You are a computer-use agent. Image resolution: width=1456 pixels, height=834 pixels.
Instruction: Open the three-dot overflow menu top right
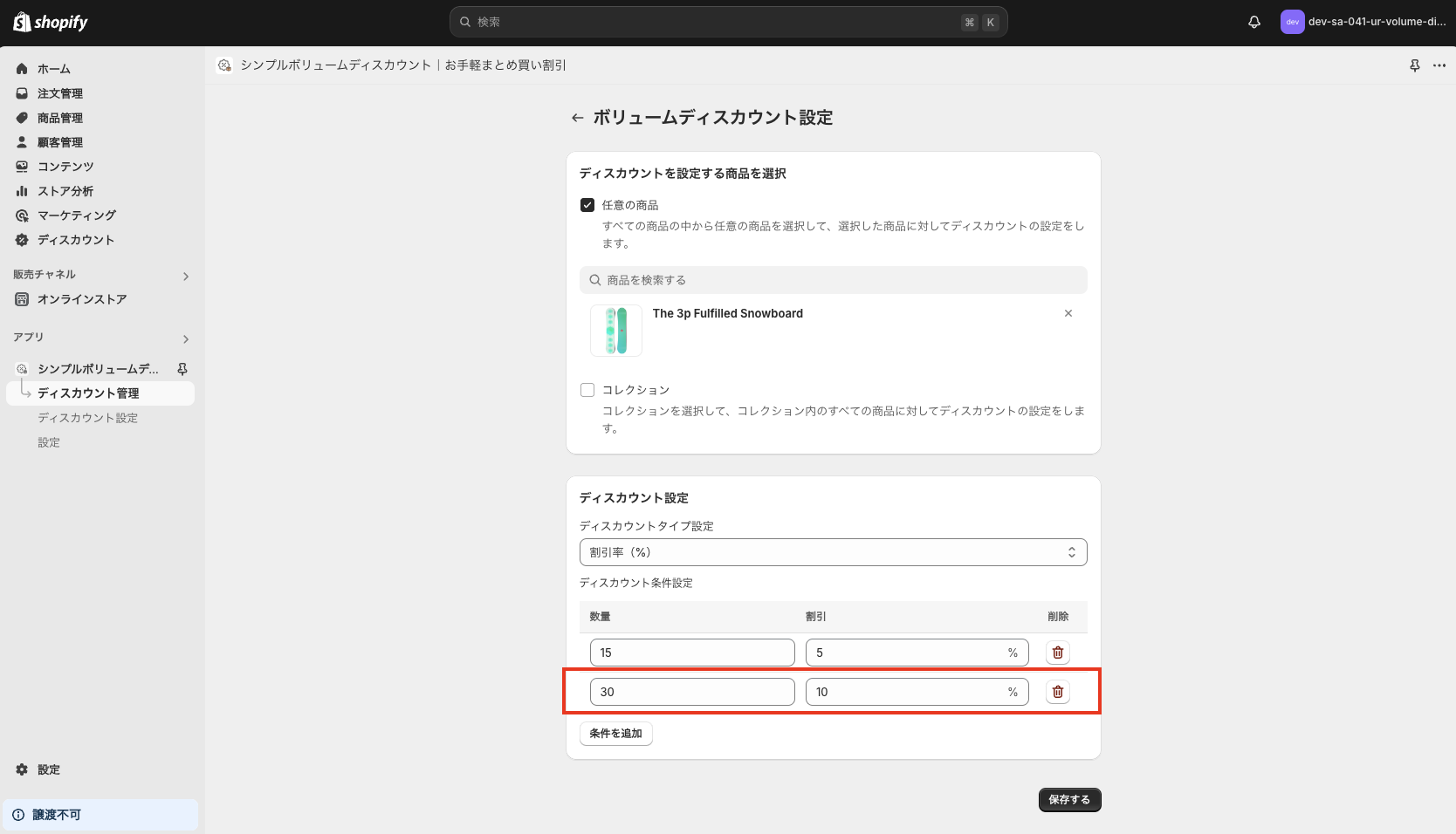pos(1439,65)
